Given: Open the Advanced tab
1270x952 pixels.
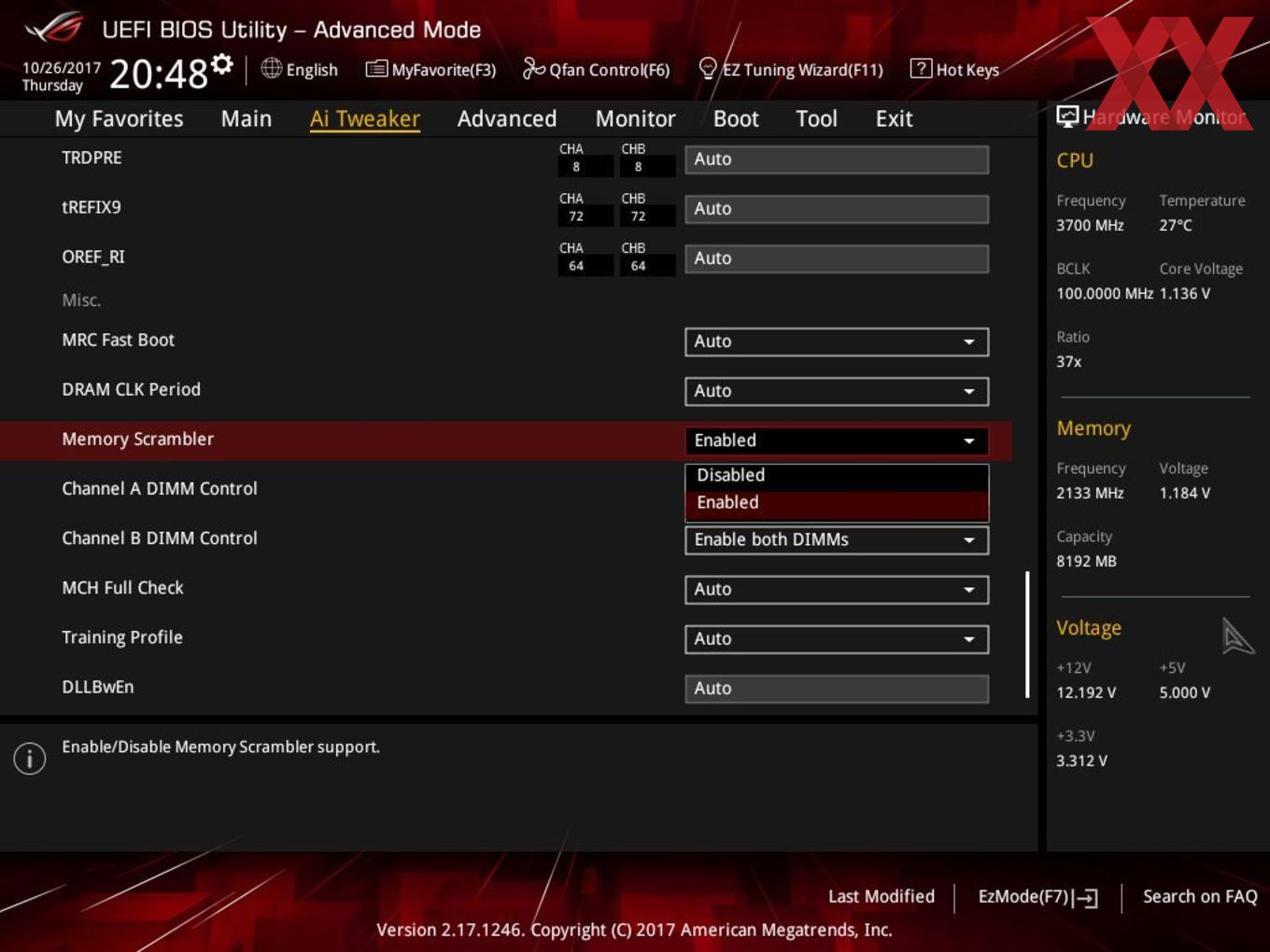Looking at the screenshot, I should click(x=507, y=119).
